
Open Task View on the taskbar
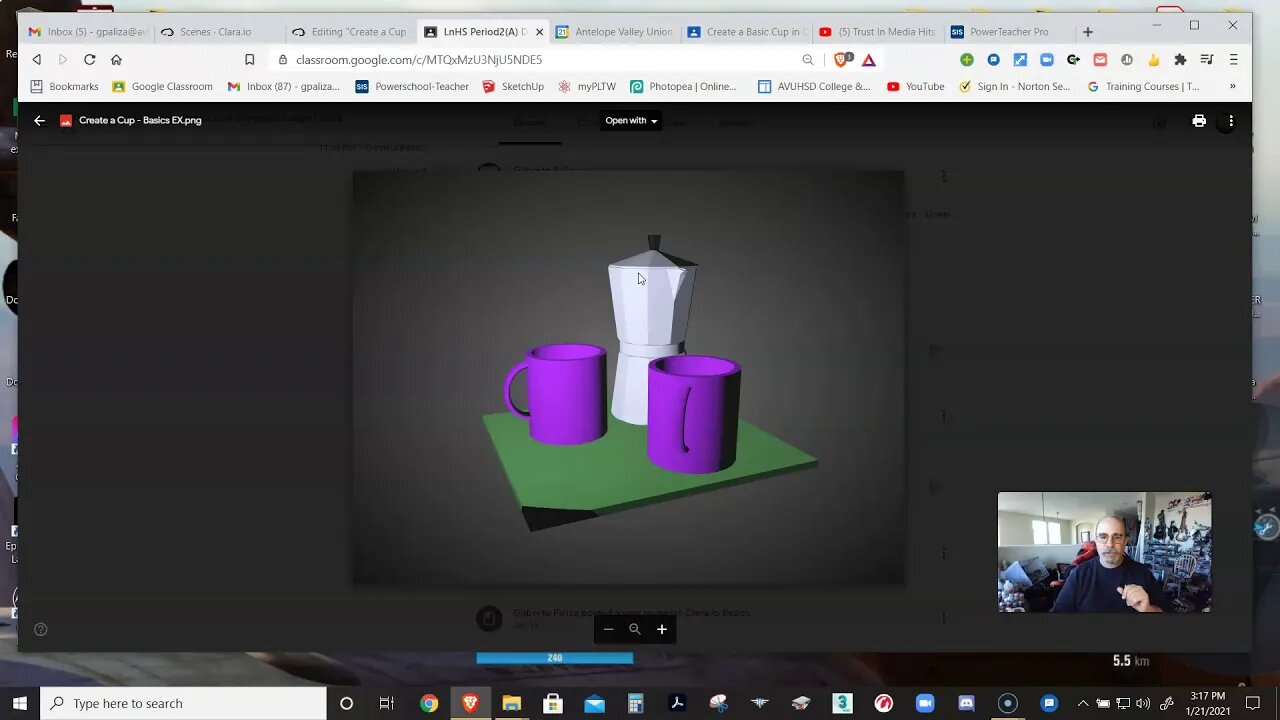click(x=387, y=703)
